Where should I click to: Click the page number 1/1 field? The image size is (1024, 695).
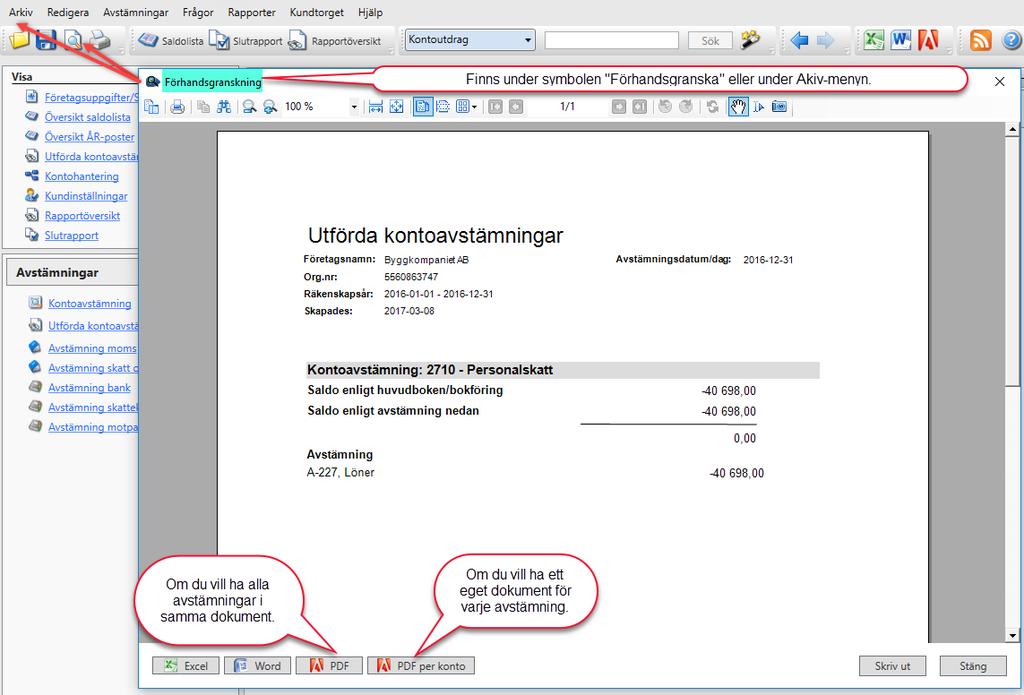click(x=568, y=106)
